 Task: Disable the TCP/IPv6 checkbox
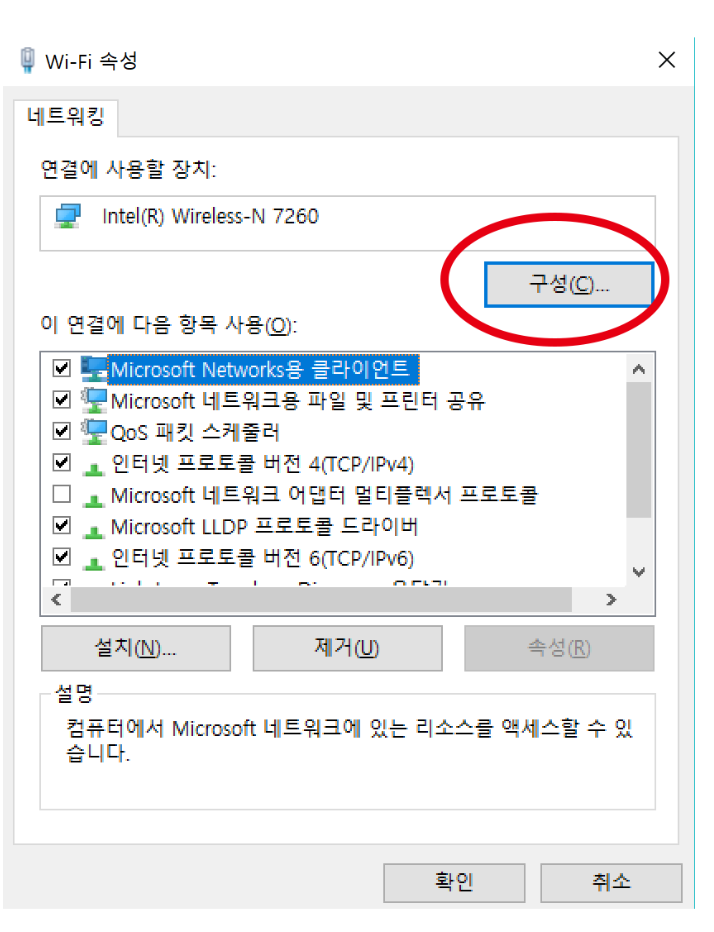point(62,557)
